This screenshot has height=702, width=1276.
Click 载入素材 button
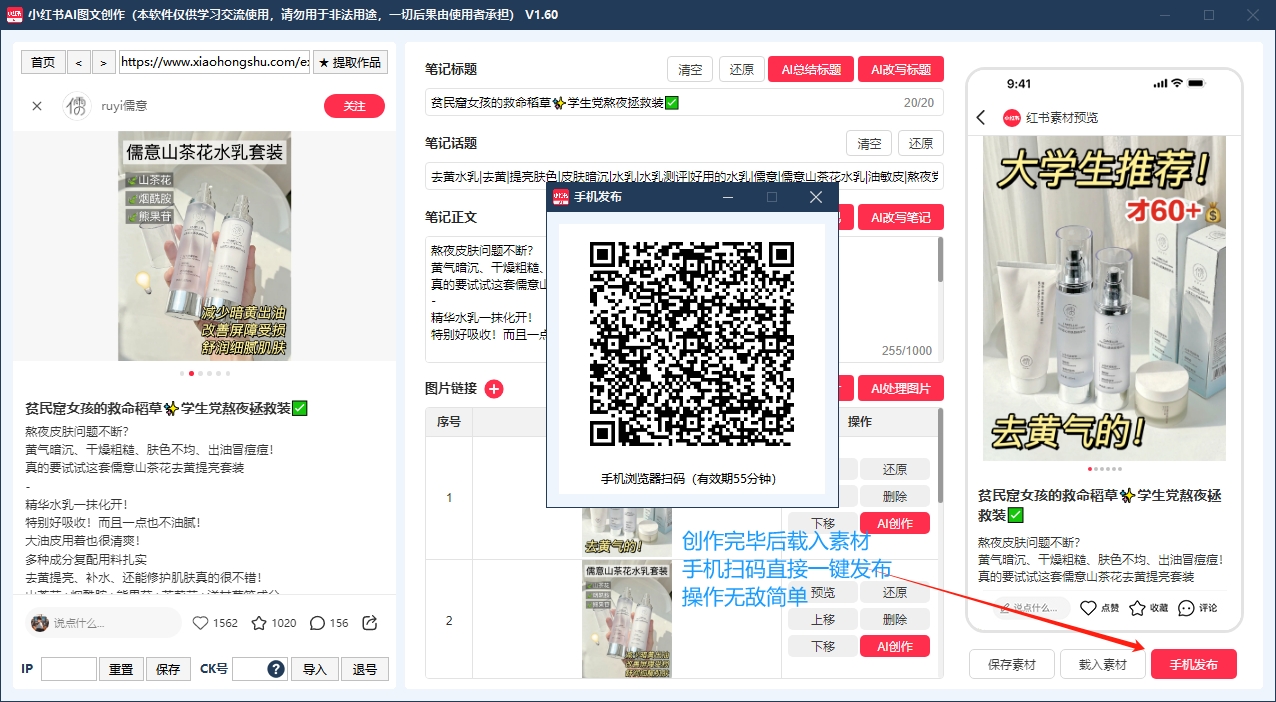pyautogui.click(x=1102, y=664)
